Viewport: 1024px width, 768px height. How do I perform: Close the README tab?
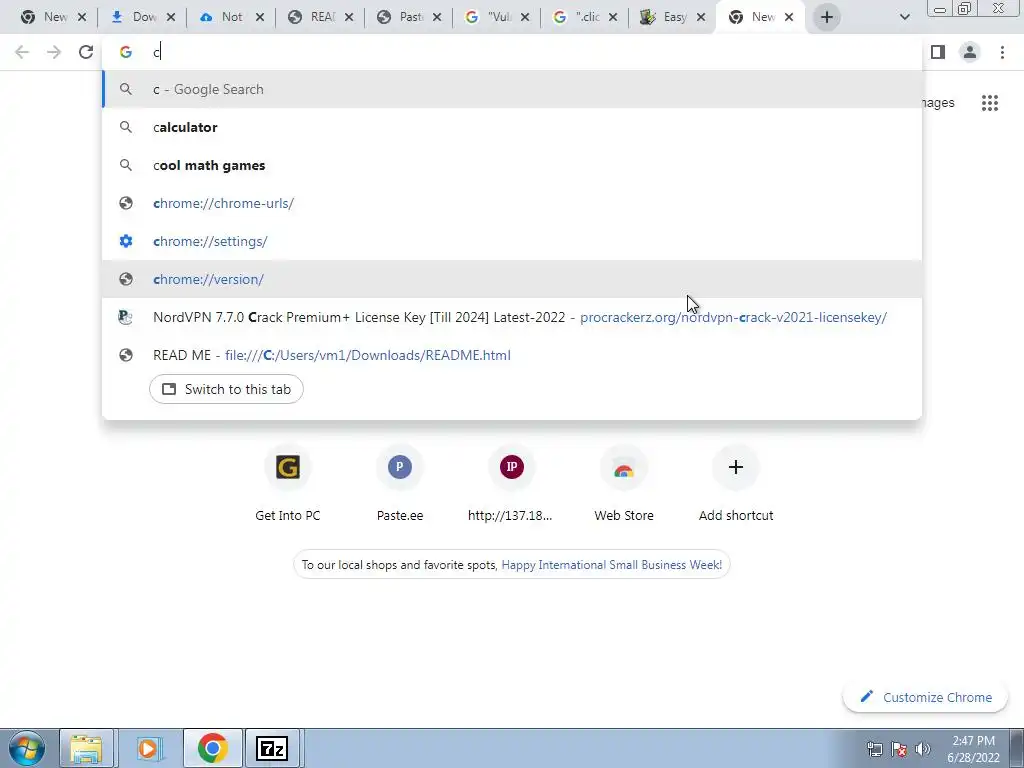pyautogui.click(x=349, y=17)
